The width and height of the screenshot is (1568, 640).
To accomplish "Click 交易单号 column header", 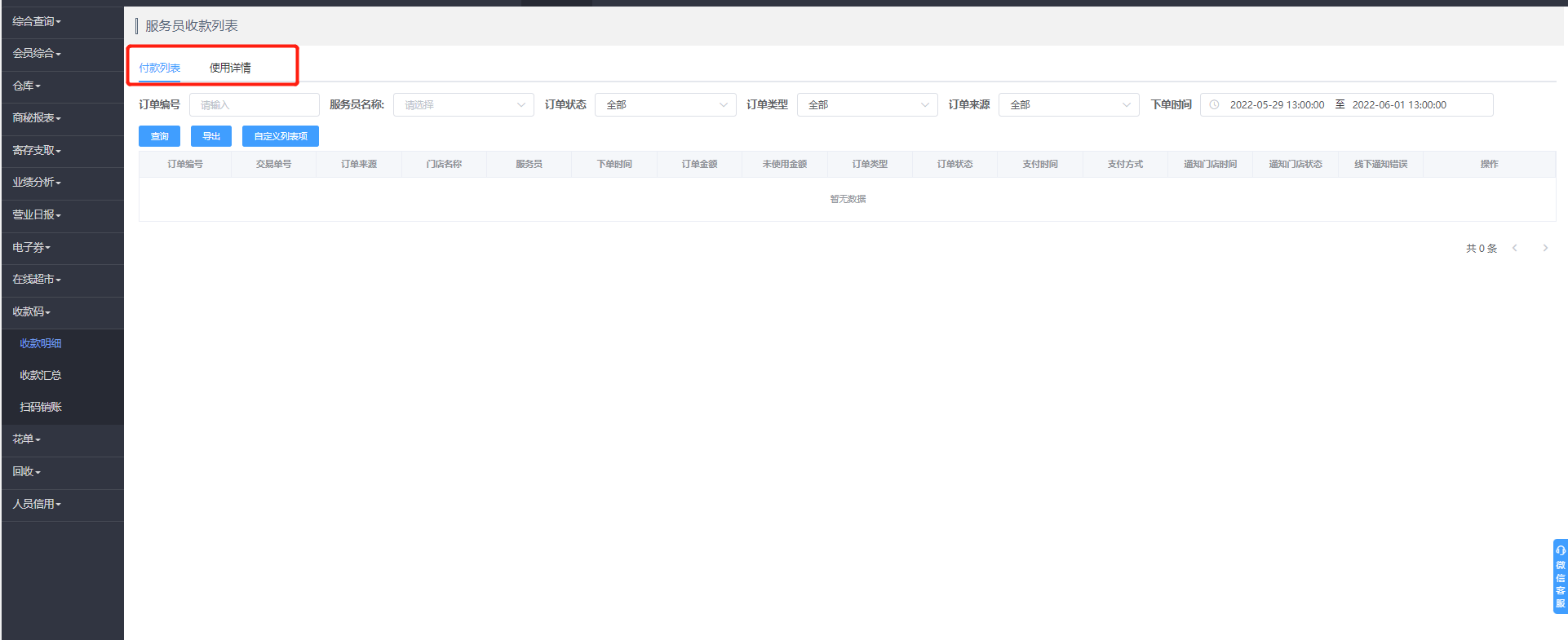I will [x=273, y=164].
